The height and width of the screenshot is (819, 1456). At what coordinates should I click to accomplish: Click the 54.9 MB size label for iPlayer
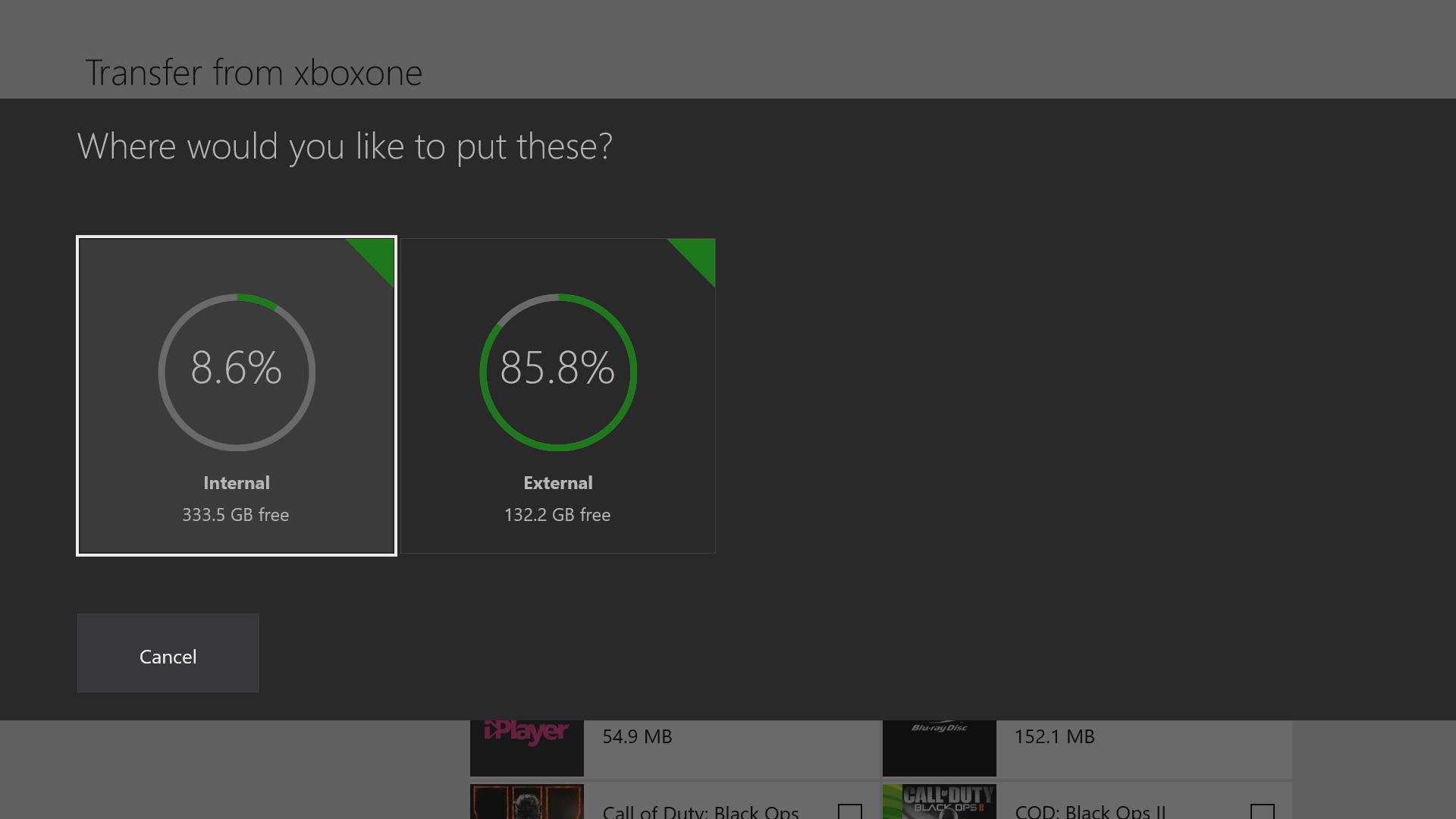pos(636,736)
